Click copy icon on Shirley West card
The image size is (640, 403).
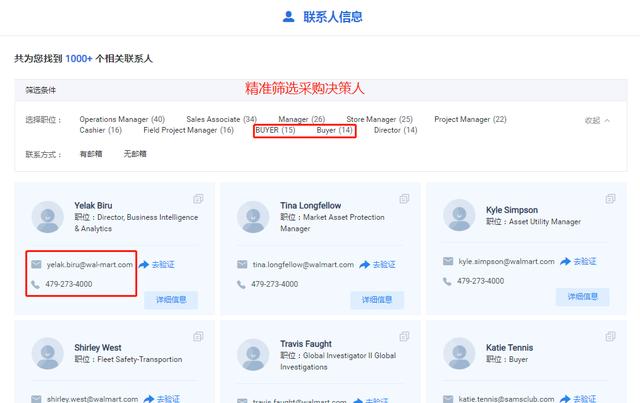point(198,336)
